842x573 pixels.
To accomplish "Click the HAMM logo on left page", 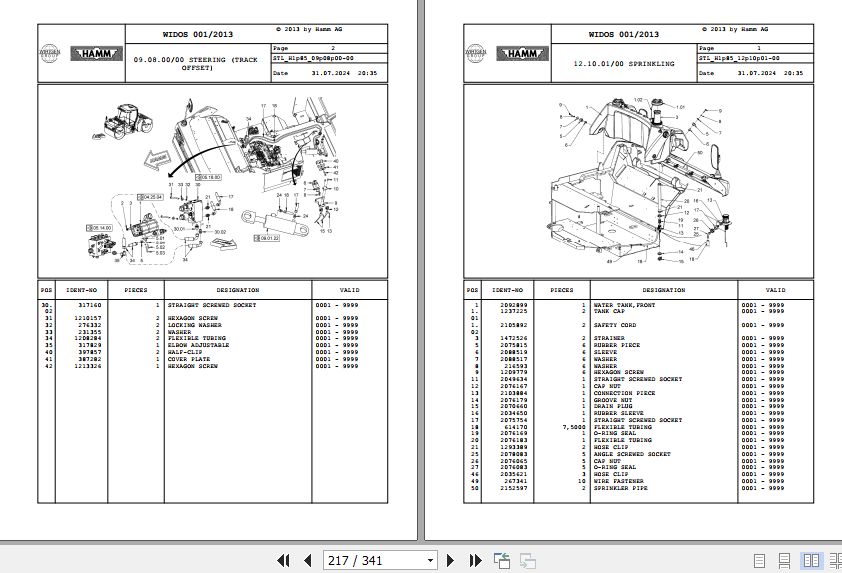I will click(x=97, y=53).
